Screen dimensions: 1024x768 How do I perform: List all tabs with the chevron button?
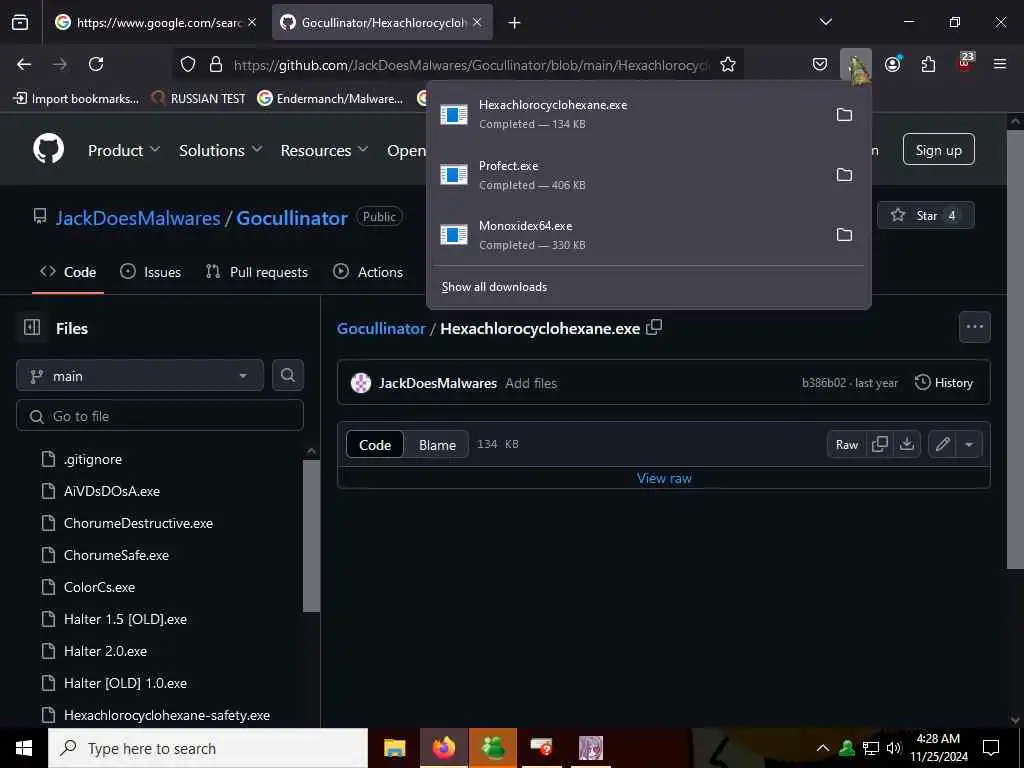[825, 22]
